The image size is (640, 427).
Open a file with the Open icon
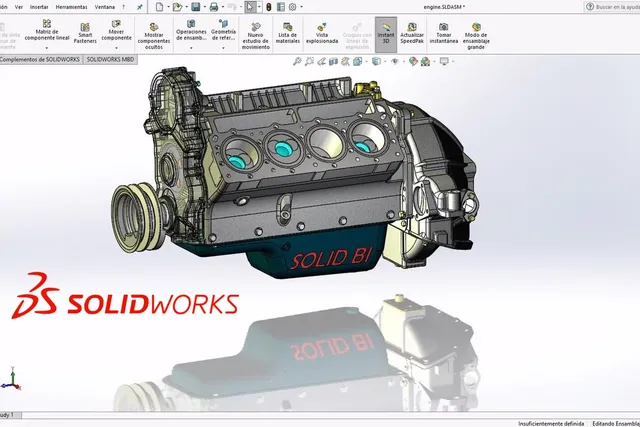[177, 7]
